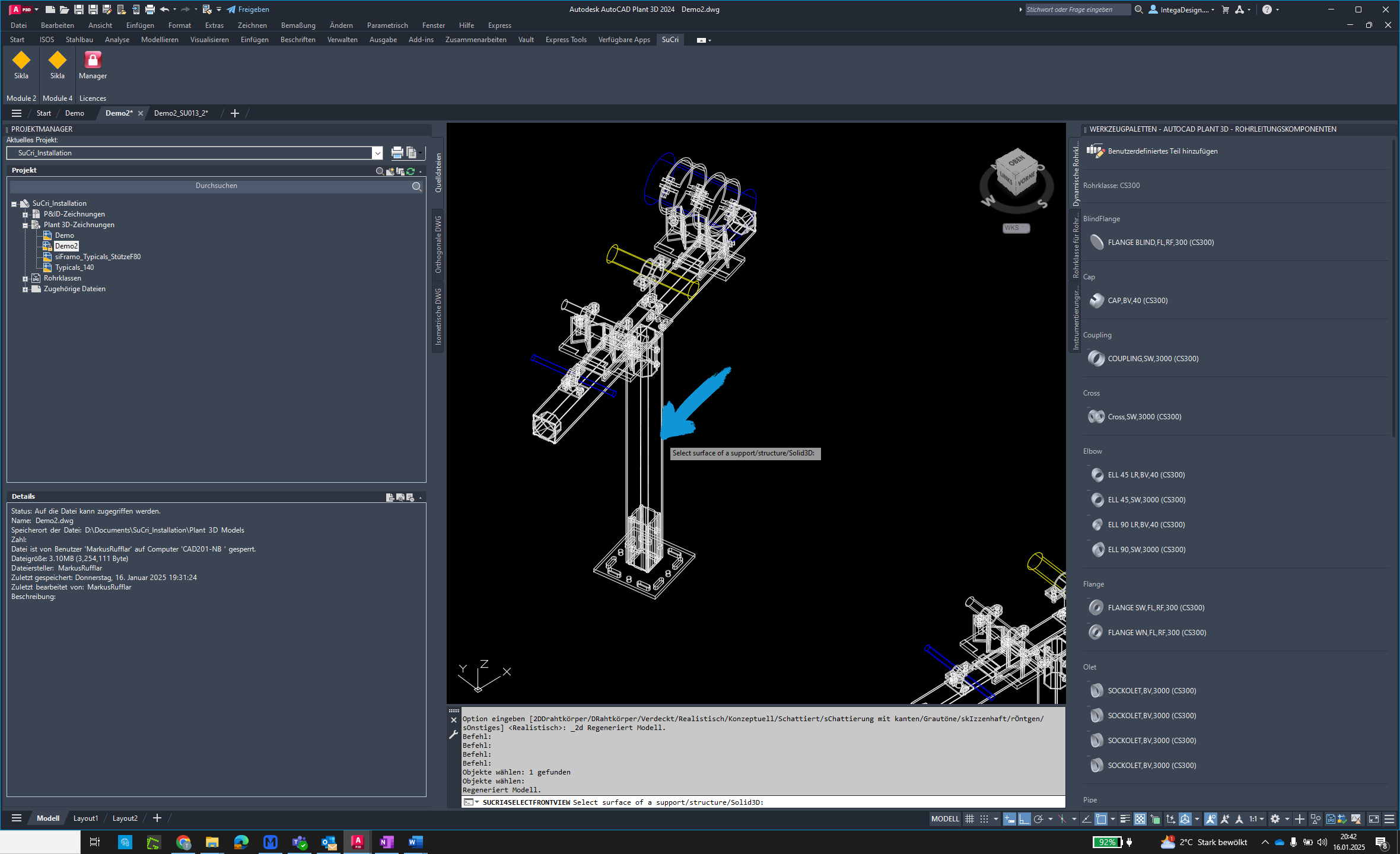Click the Undo arrow
This screenshot has height=854, width=1400.
click(165, 9)
